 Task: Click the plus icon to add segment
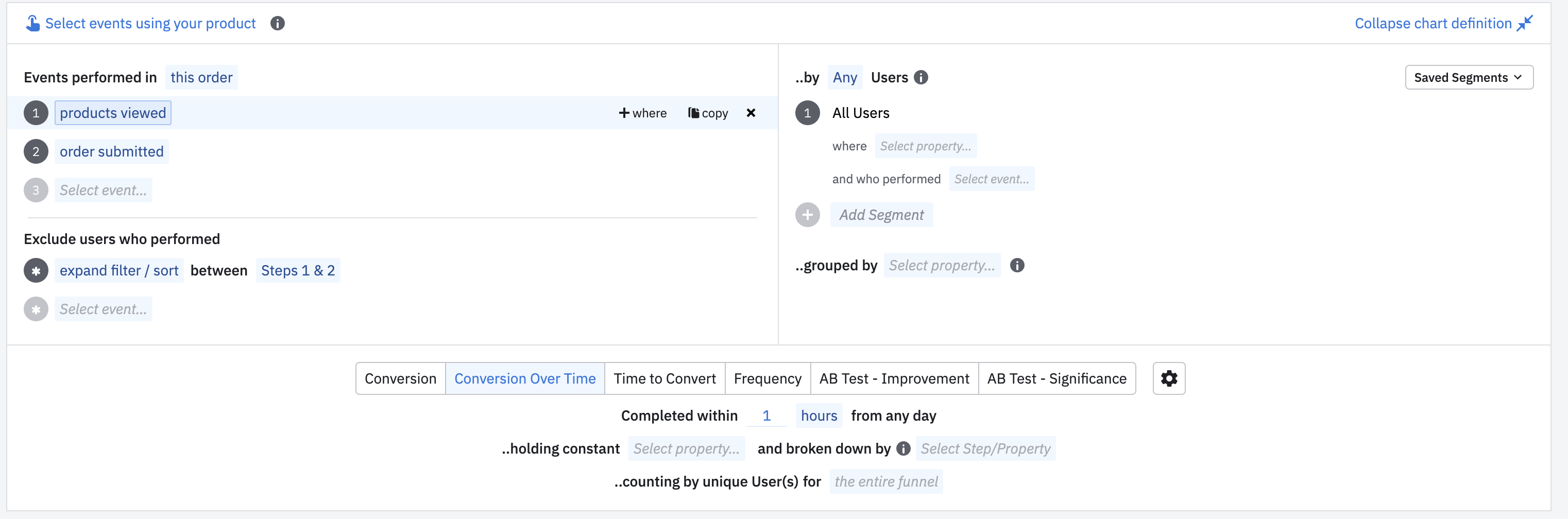click(x=807, y=215)
